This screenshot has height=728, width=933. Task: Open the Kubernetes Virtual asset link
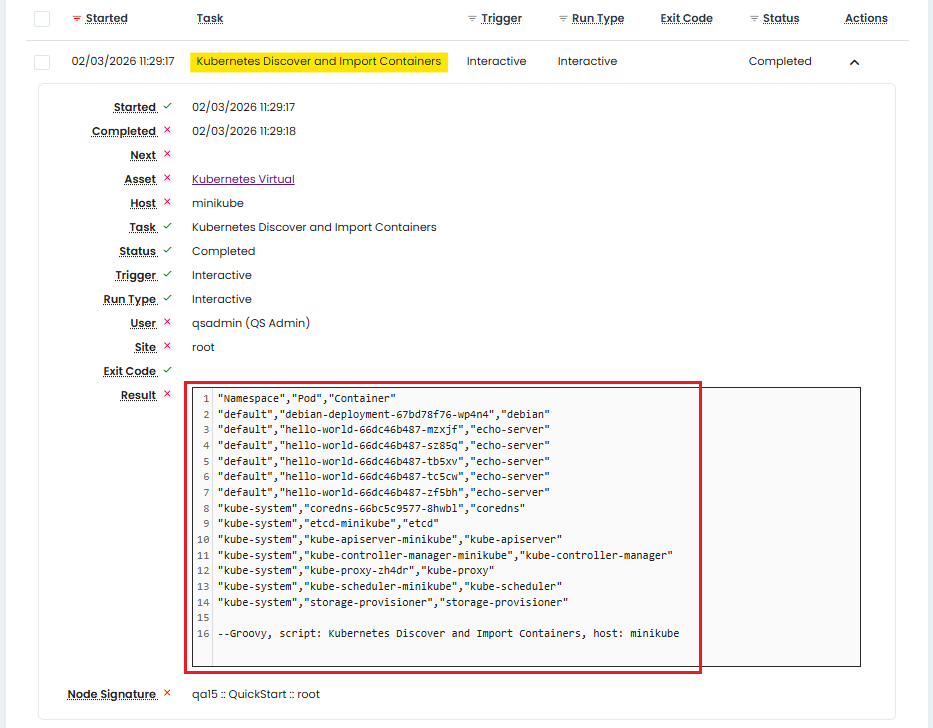click(243, 179)
